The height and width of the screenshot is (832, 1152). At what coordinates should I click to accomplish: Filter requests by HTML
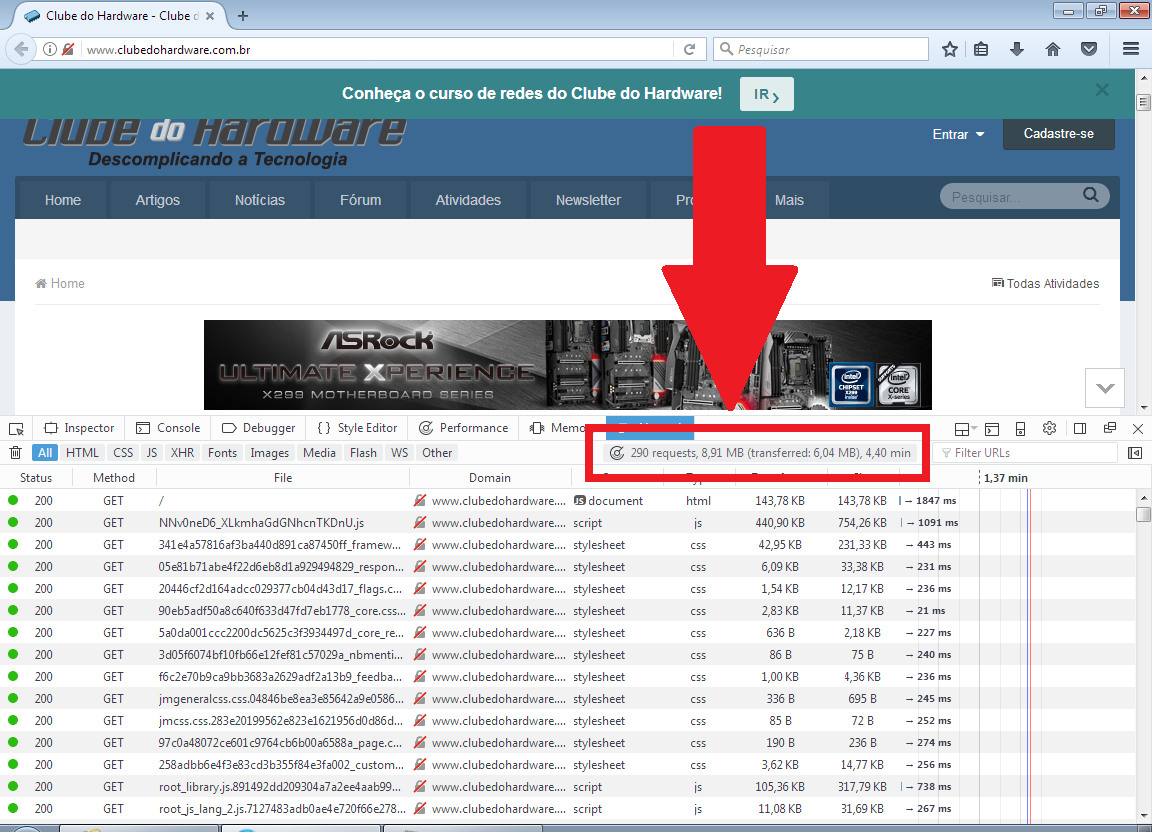point(82,453)
